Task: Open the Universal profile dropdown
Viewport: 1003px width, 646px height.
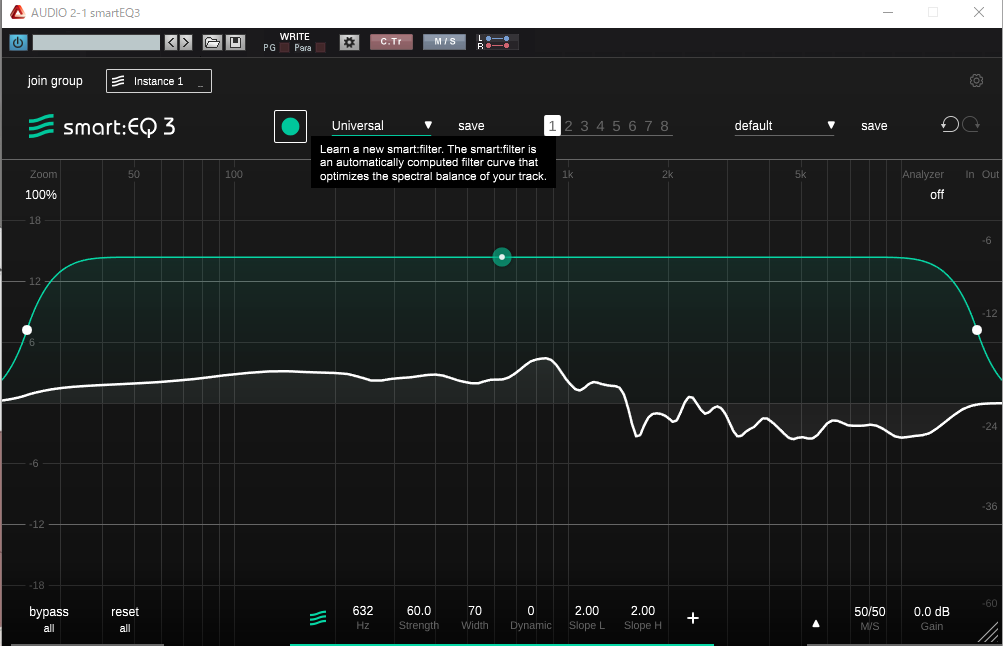Action: click(382, 126)
